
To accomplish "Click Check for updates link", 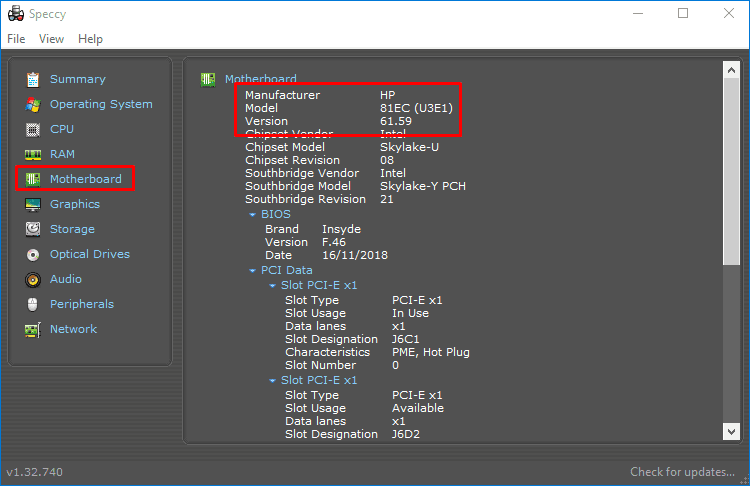I will click(682, 472).
